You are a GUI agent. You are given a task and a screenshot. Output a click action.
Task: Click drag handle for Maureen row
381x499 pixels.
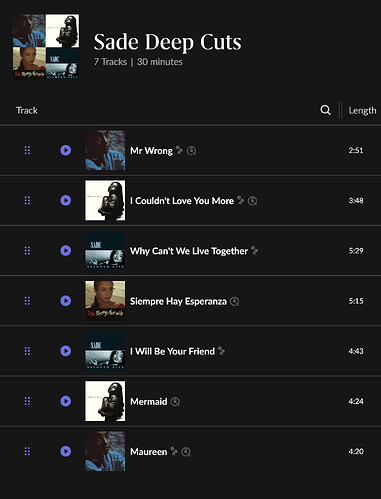click(27, 451)
